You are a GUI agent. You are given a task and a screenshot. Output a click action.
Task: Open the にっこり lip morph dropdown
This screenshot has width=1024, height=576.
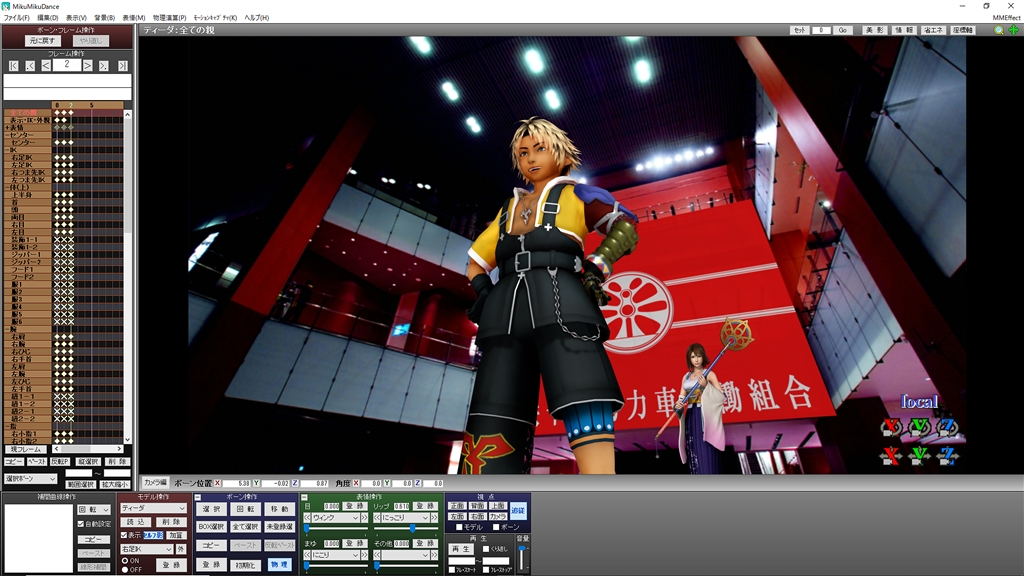[405, 517]
